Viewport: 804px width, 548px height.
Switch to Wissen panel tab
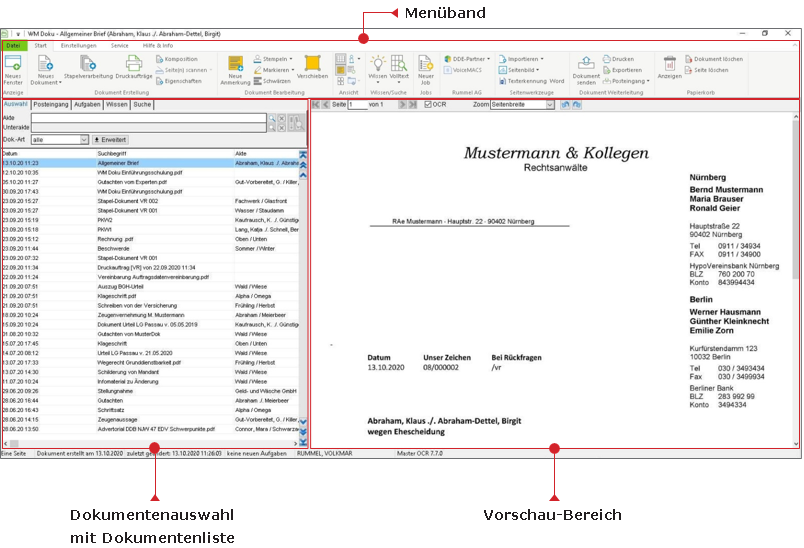coord(116,105)
